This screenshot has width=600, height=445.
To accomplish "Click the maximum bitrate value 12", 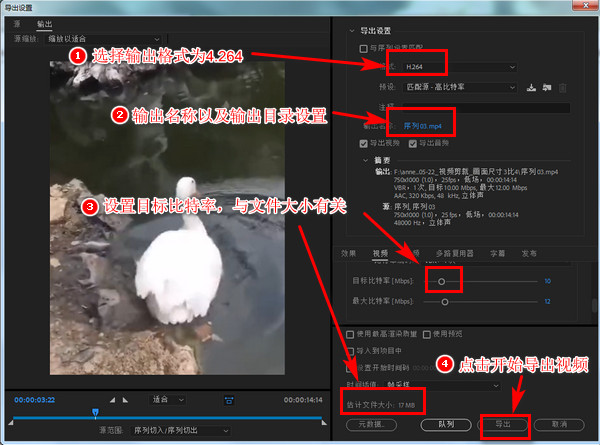I will coord(548,302).
